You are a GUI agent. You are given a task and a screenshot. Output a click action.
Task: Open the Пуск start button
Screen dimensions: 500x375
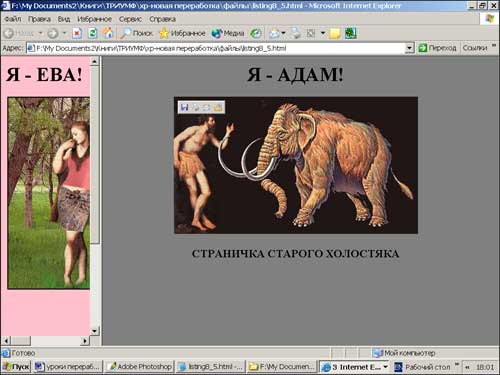pos(16,367)
